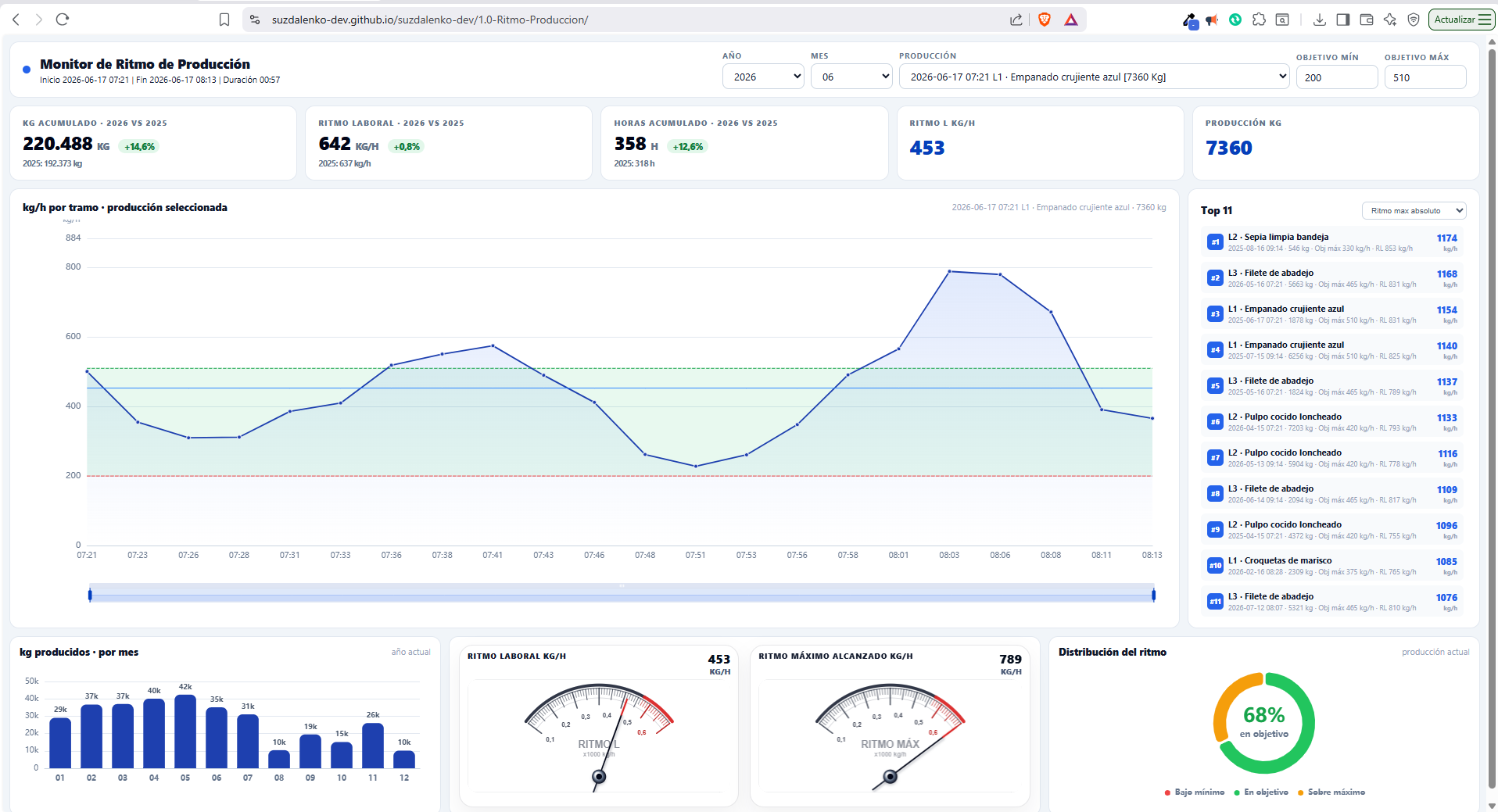Select #1 Sepia limpia bandeja entry
This screenshot has width=1498, height=812.
coord(1332,242)
